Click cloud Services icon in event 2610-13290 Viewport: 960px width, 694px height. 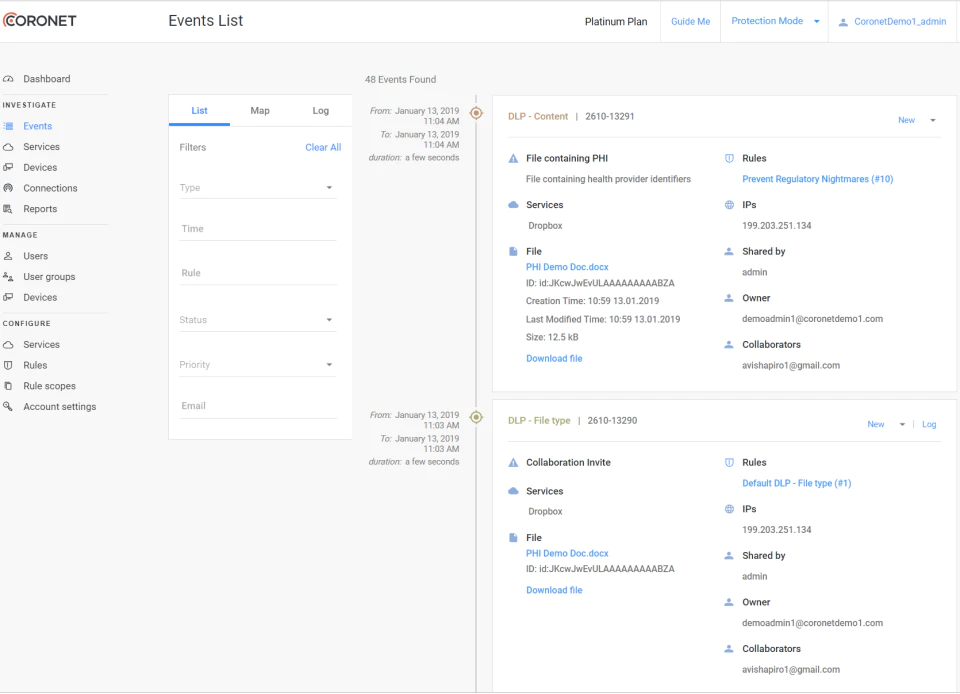[x=513, y=491]
